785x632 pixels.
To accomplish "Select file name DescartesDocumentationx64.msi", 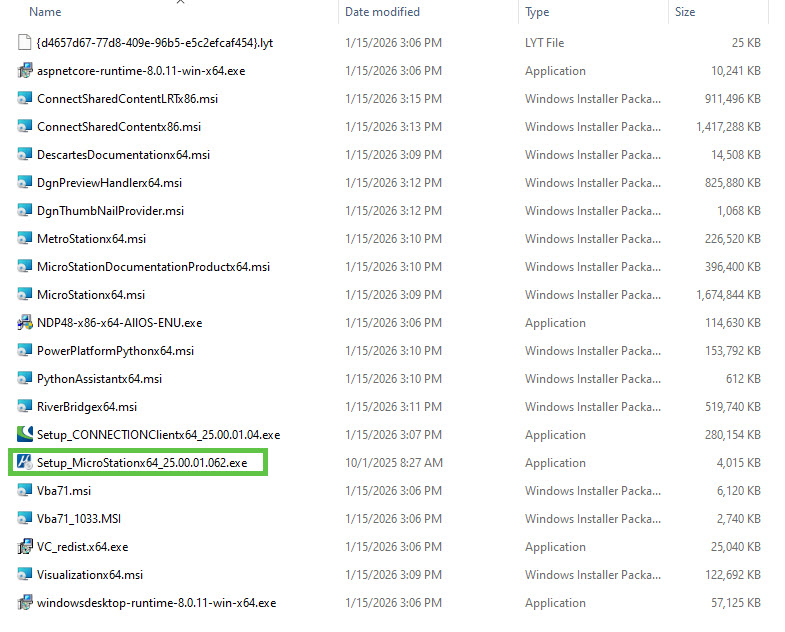I will [x=124, y=155].
